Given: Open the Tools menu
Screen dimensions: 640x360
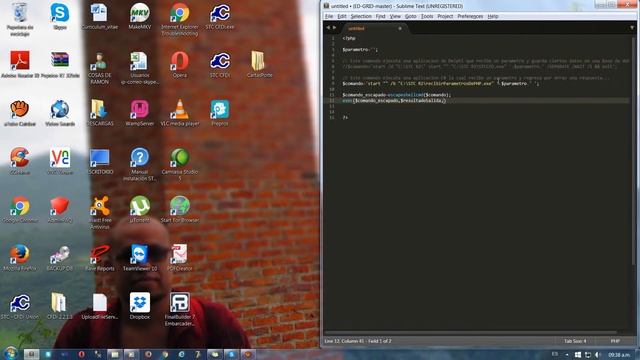Looking at the screenshot, I should click(427, 16).
